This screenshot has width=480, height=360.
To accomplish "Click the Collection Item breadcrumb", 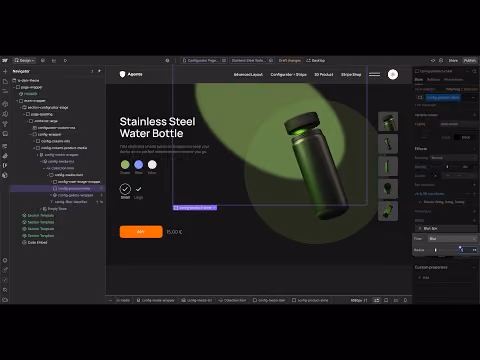I will [x=232, y=300].
